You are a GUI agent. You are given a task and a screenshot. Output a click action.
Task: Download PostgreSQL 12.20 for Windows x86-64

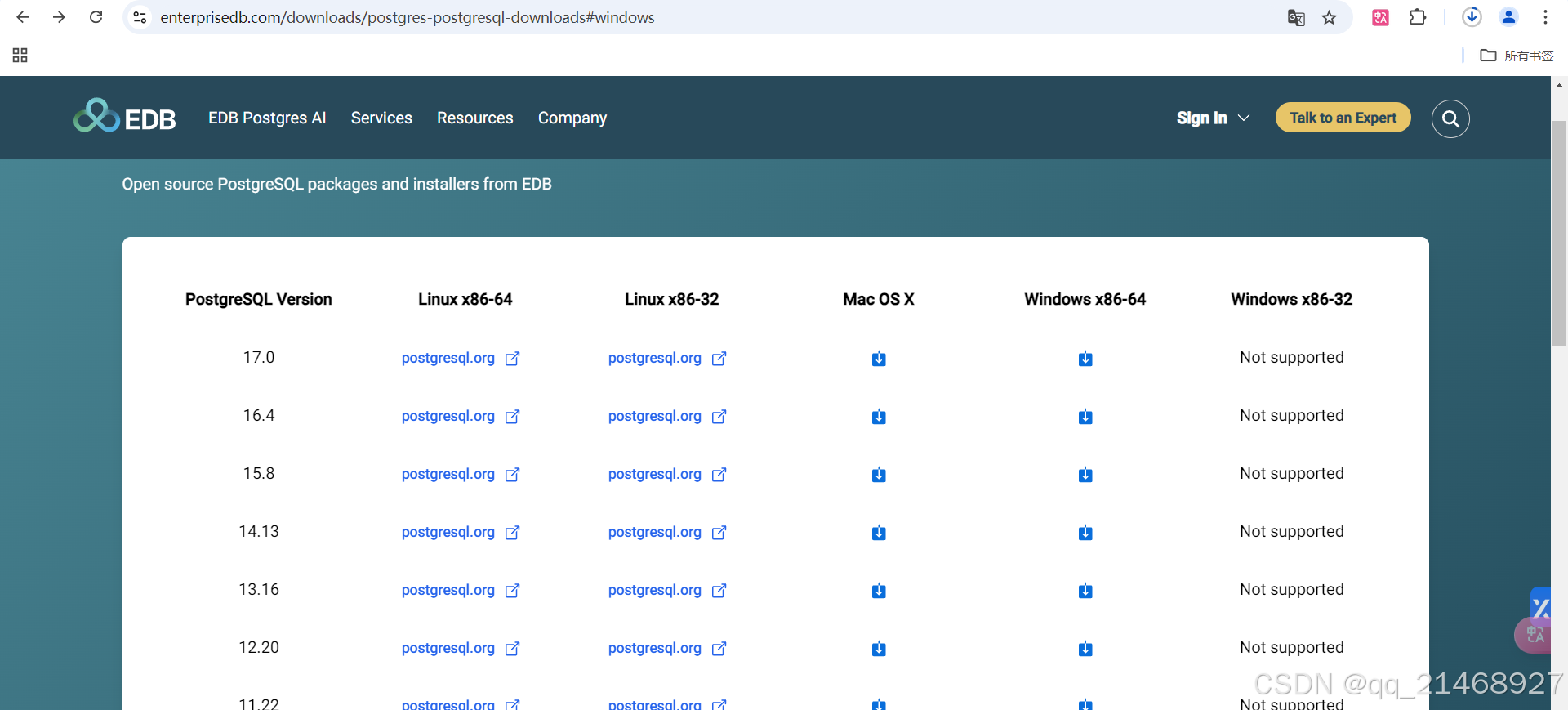(x=1085, y=649)
